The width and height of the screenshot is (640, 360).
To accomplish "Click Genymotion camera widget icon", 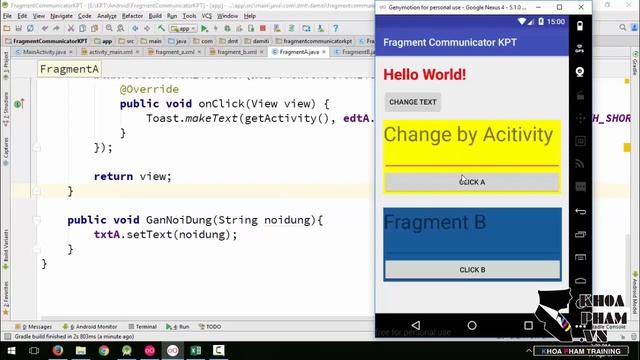I will coord(580,72).
